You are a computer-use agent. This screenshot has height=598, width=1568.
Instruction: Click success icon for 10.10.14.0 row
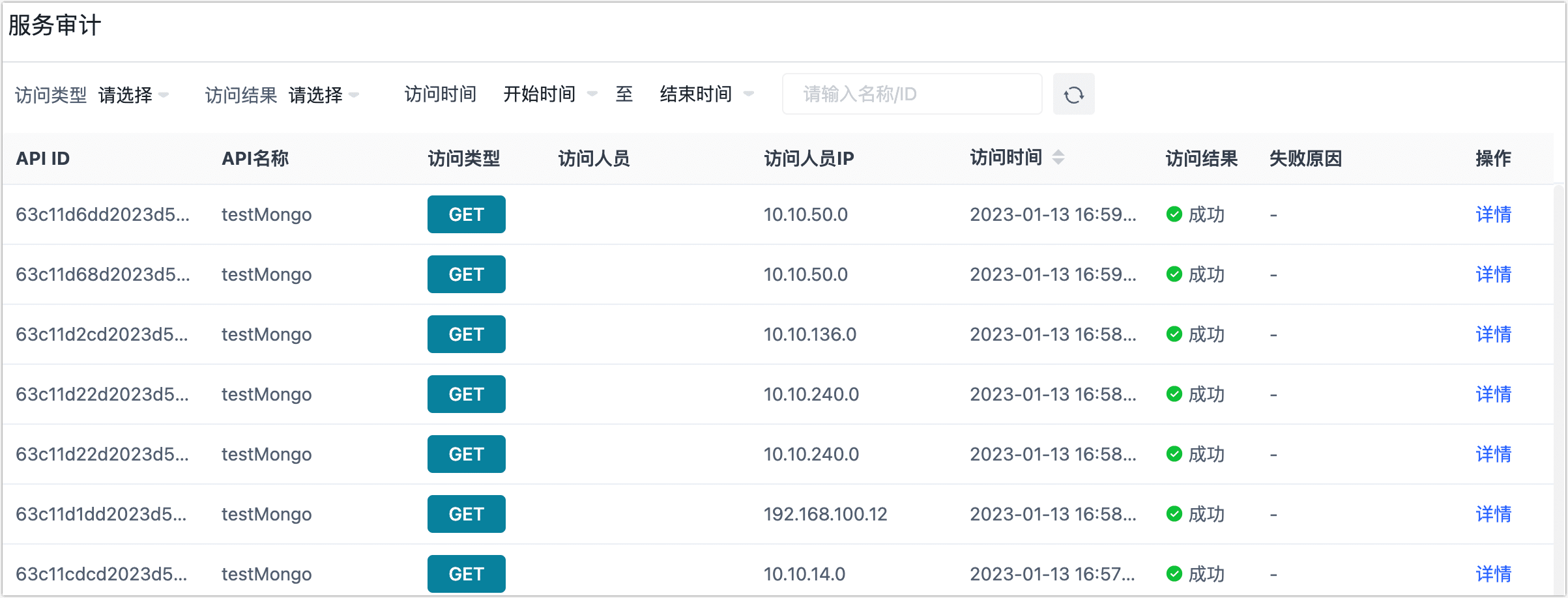[1174, 574]
